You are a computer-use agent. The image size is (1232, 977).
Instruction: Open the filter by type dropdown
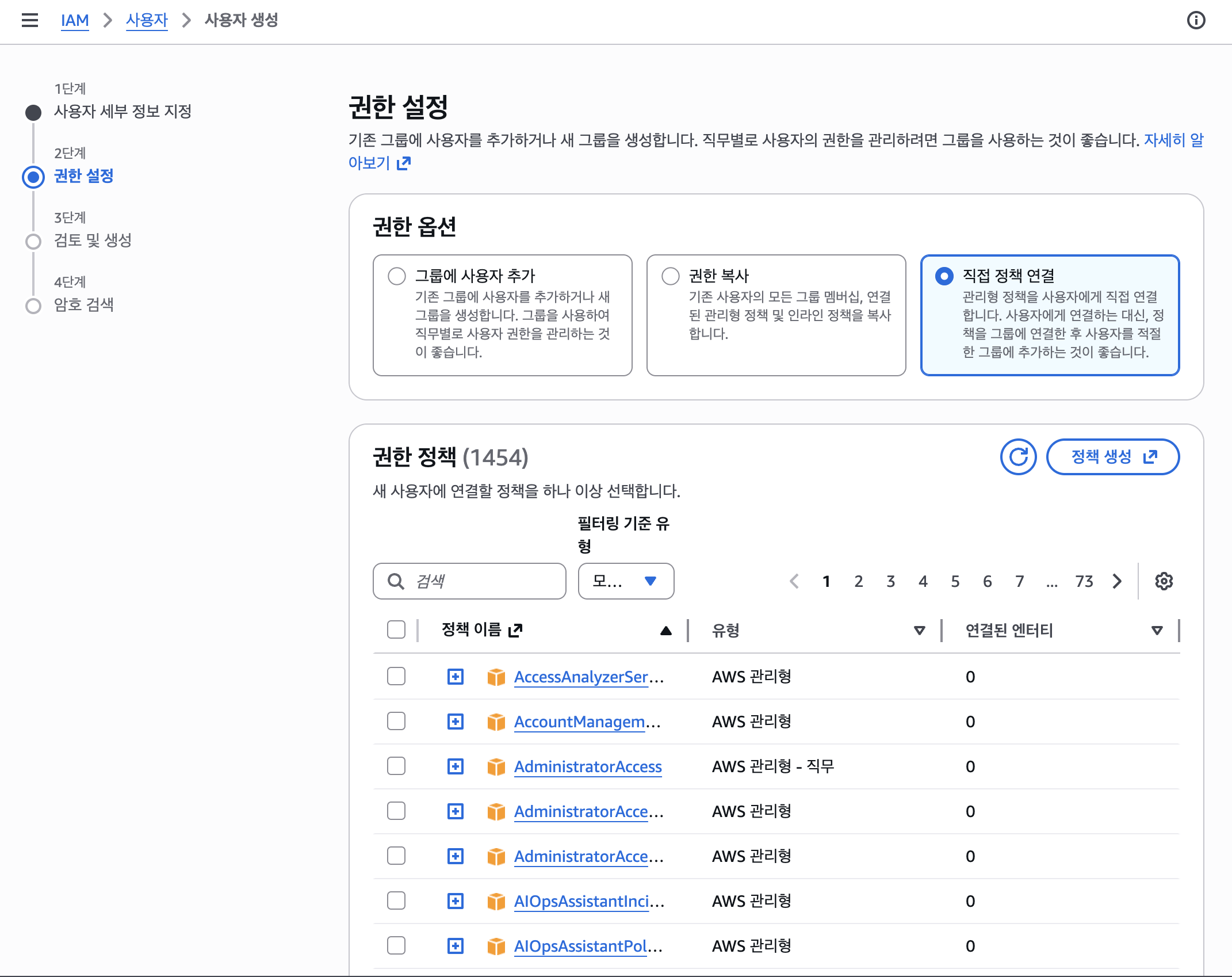pos(626,581)
